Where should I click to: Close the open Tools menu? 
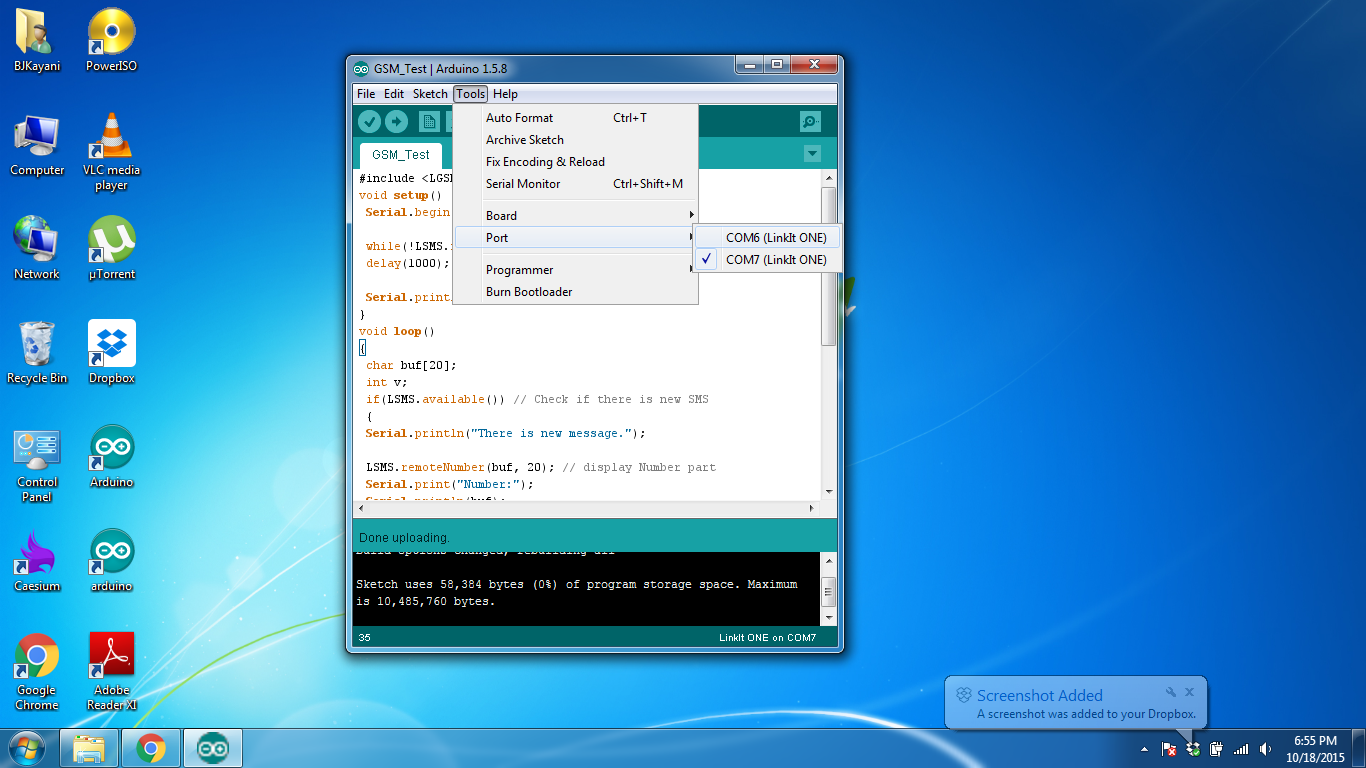(x=470, y=94)
